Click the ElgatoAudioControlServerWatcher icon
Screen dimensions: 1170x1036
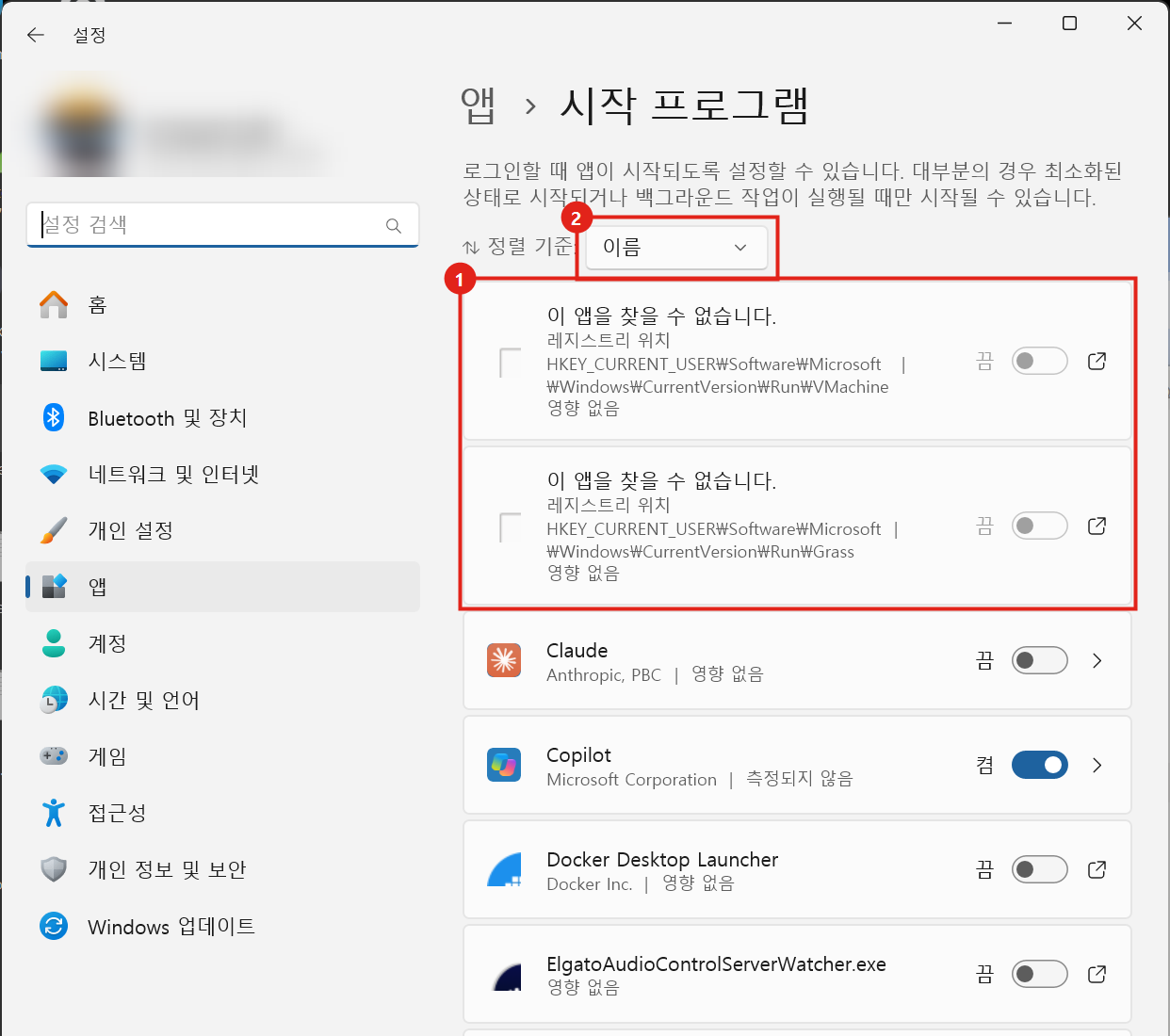[506, 976]
